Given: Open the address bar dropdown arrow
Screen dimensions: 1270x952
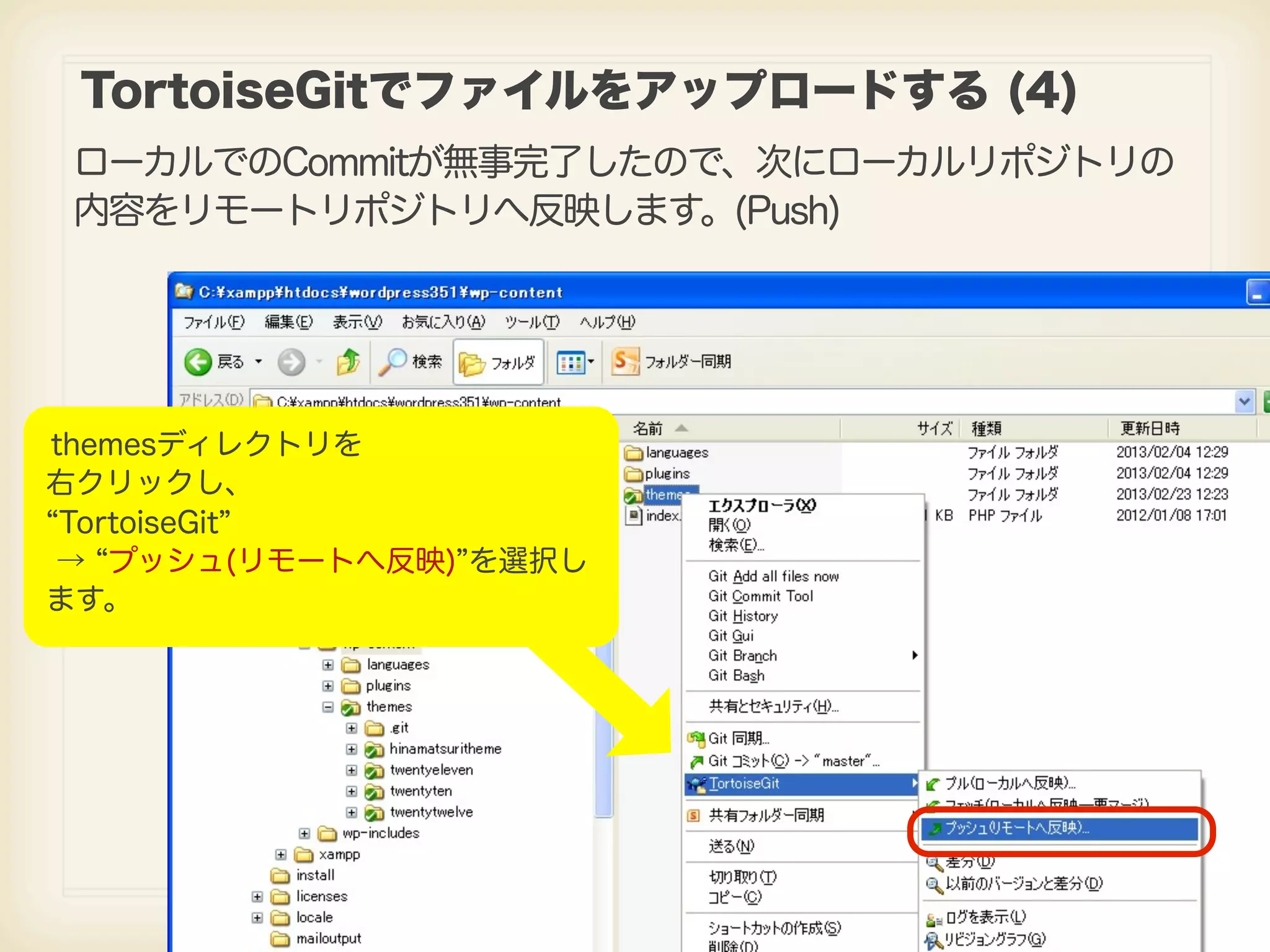Looking at the screenshot, I should coord(1243,402).
